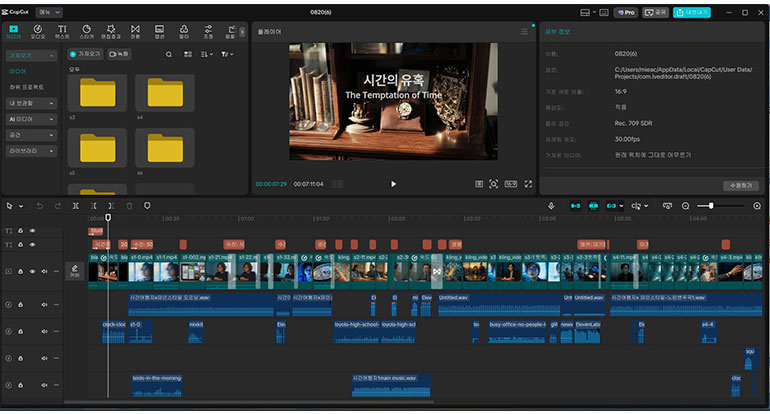Open the 메뉴 dropdown in title bar
Screen dimensions: 770x414
47,12
